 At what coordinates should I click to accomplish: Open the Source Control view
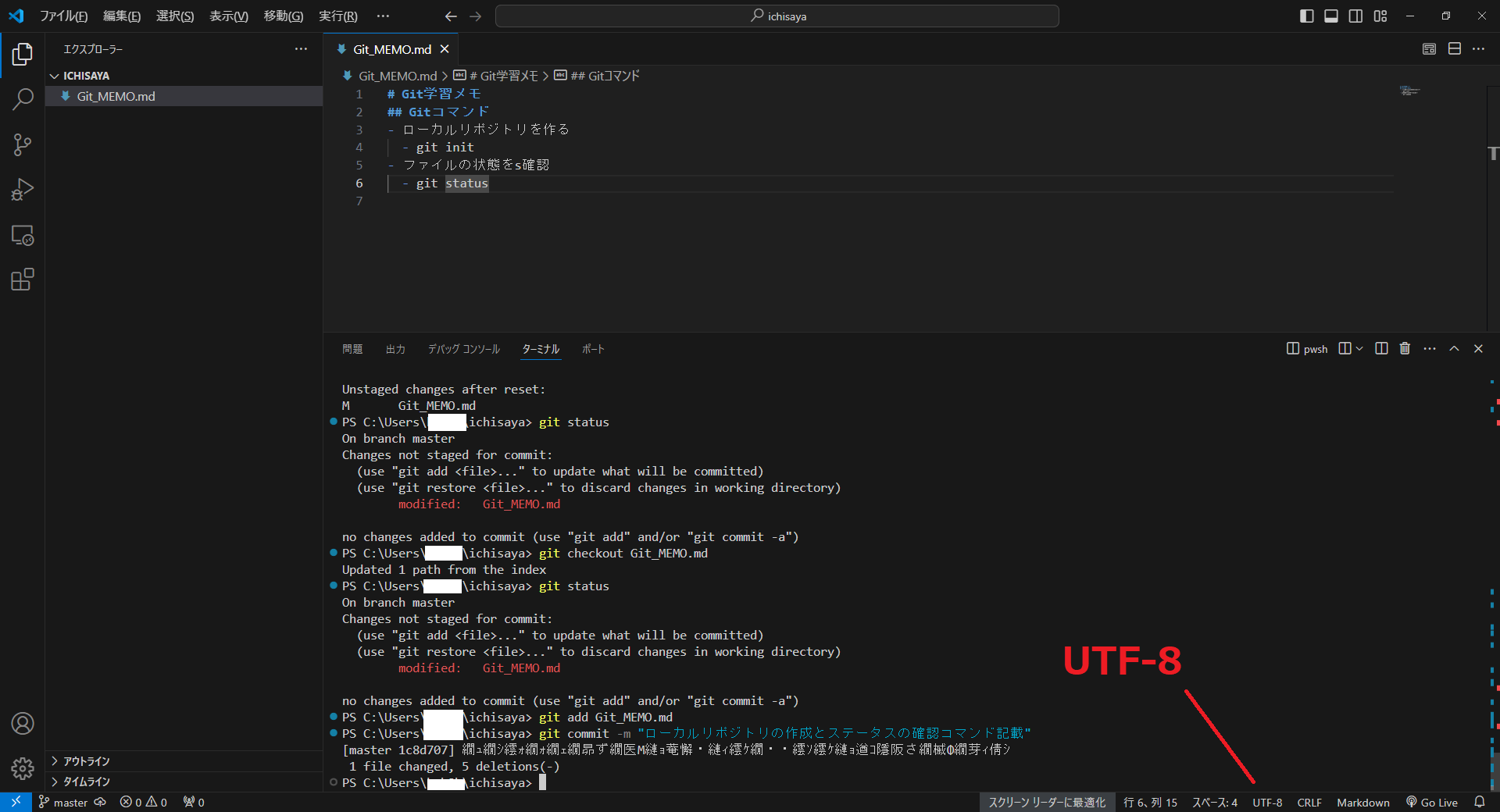(23, 144)
